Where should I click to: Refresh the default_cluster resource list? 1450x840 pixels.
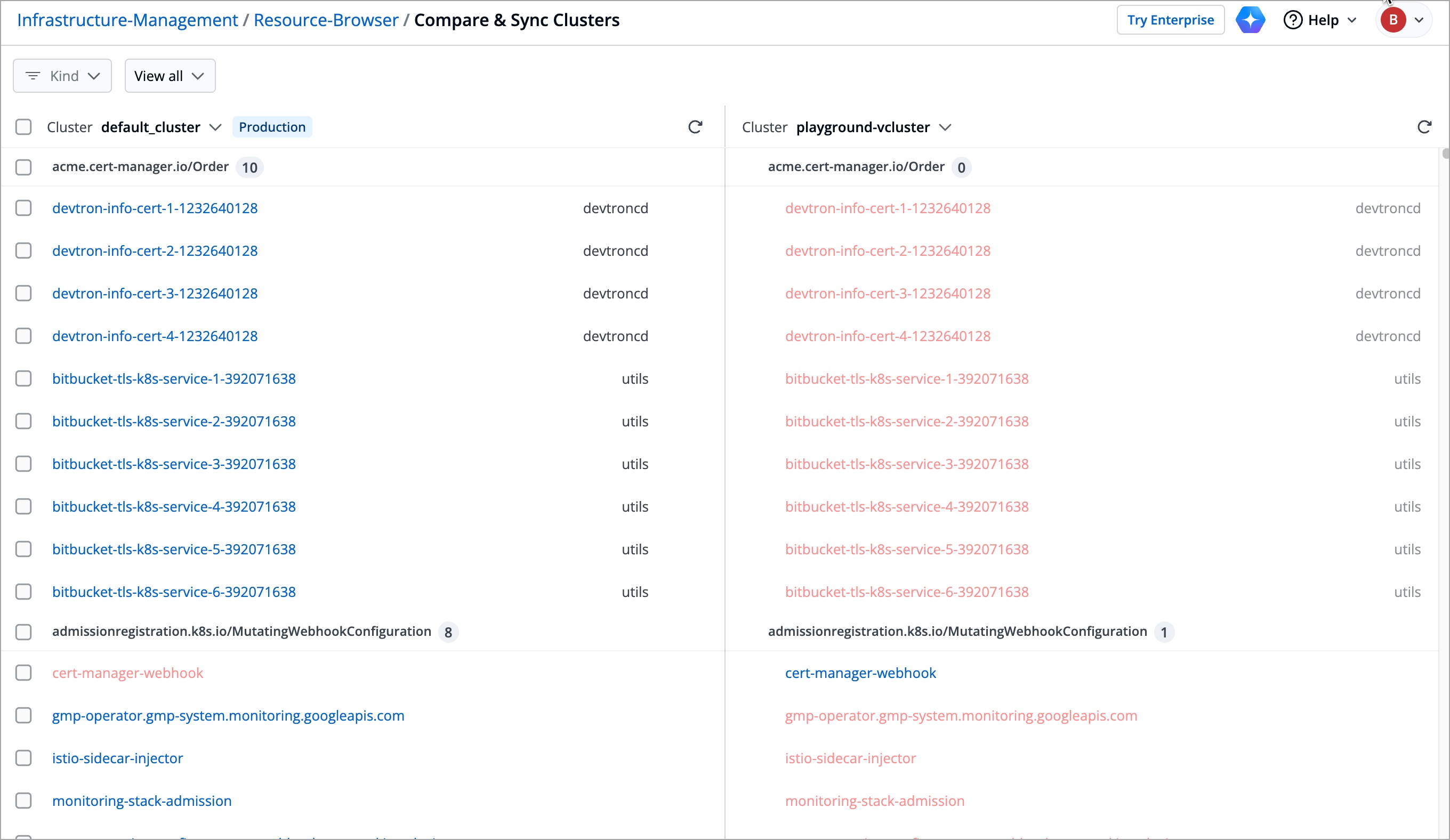click(x=696, y=126)
